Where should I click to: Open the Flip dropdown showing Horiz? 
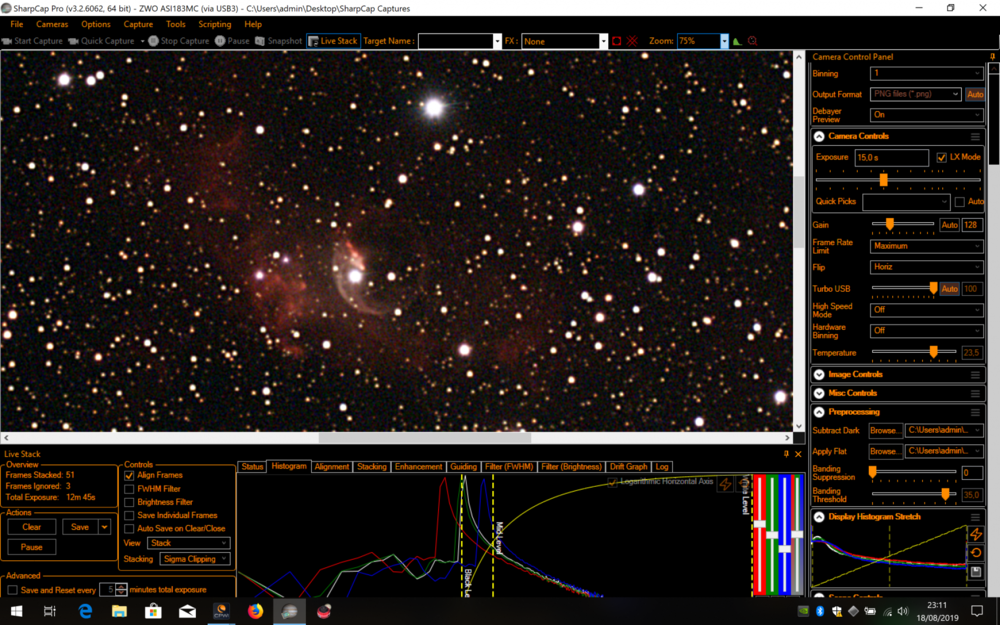tap(926, 267)
